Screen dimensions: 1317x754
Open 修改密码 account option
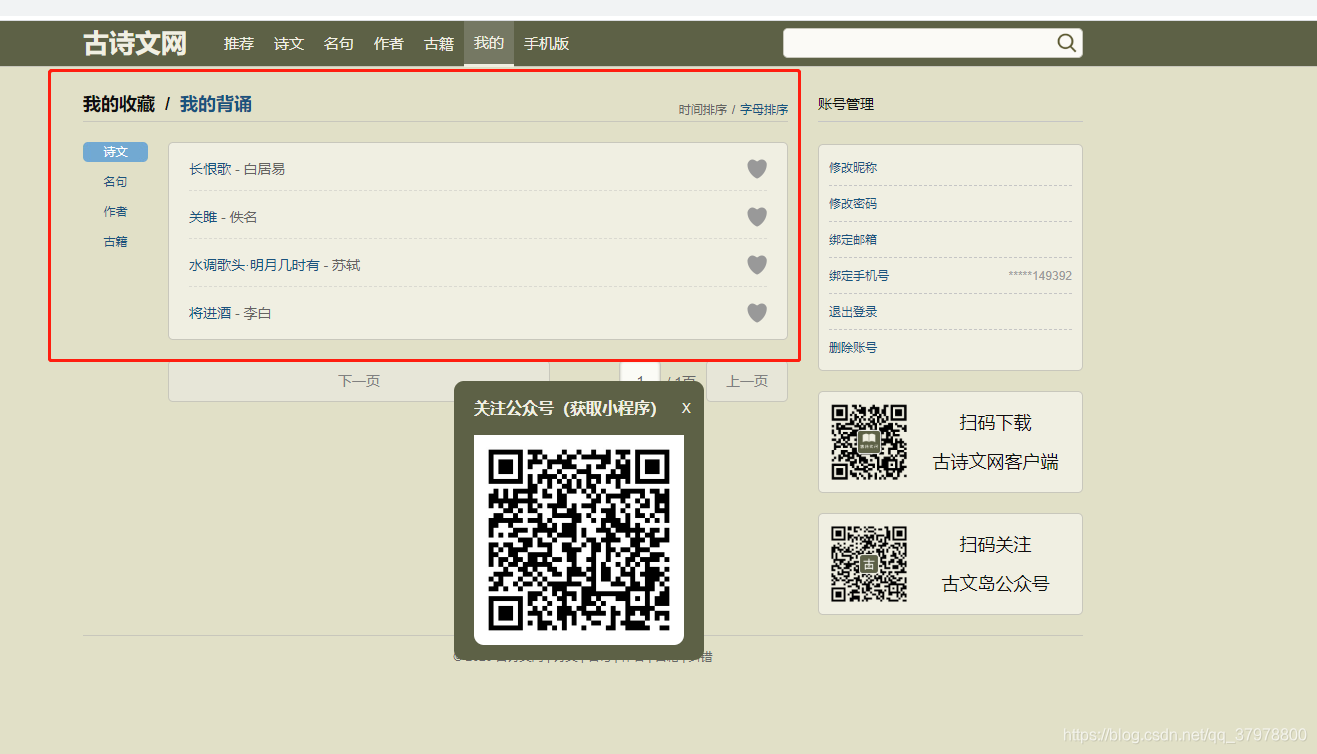point(853,204)
